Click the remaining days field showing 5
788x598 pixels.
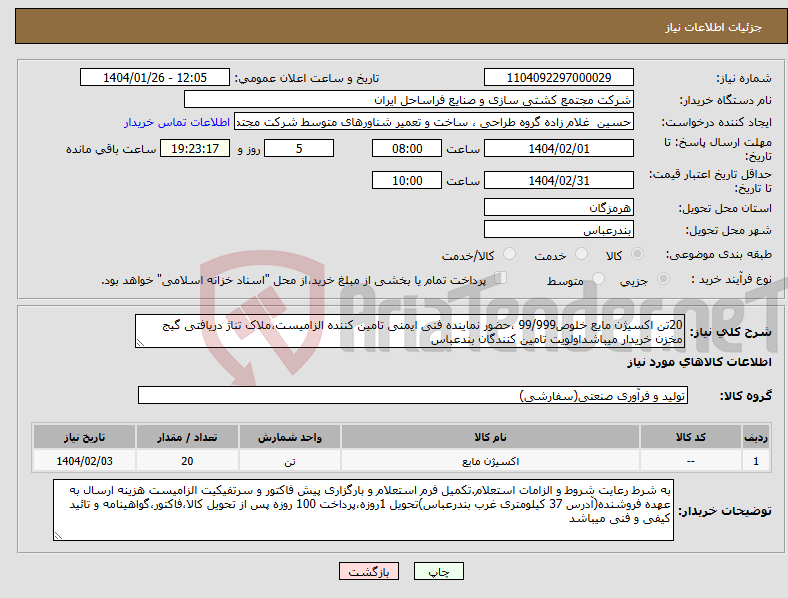point(299,148)
